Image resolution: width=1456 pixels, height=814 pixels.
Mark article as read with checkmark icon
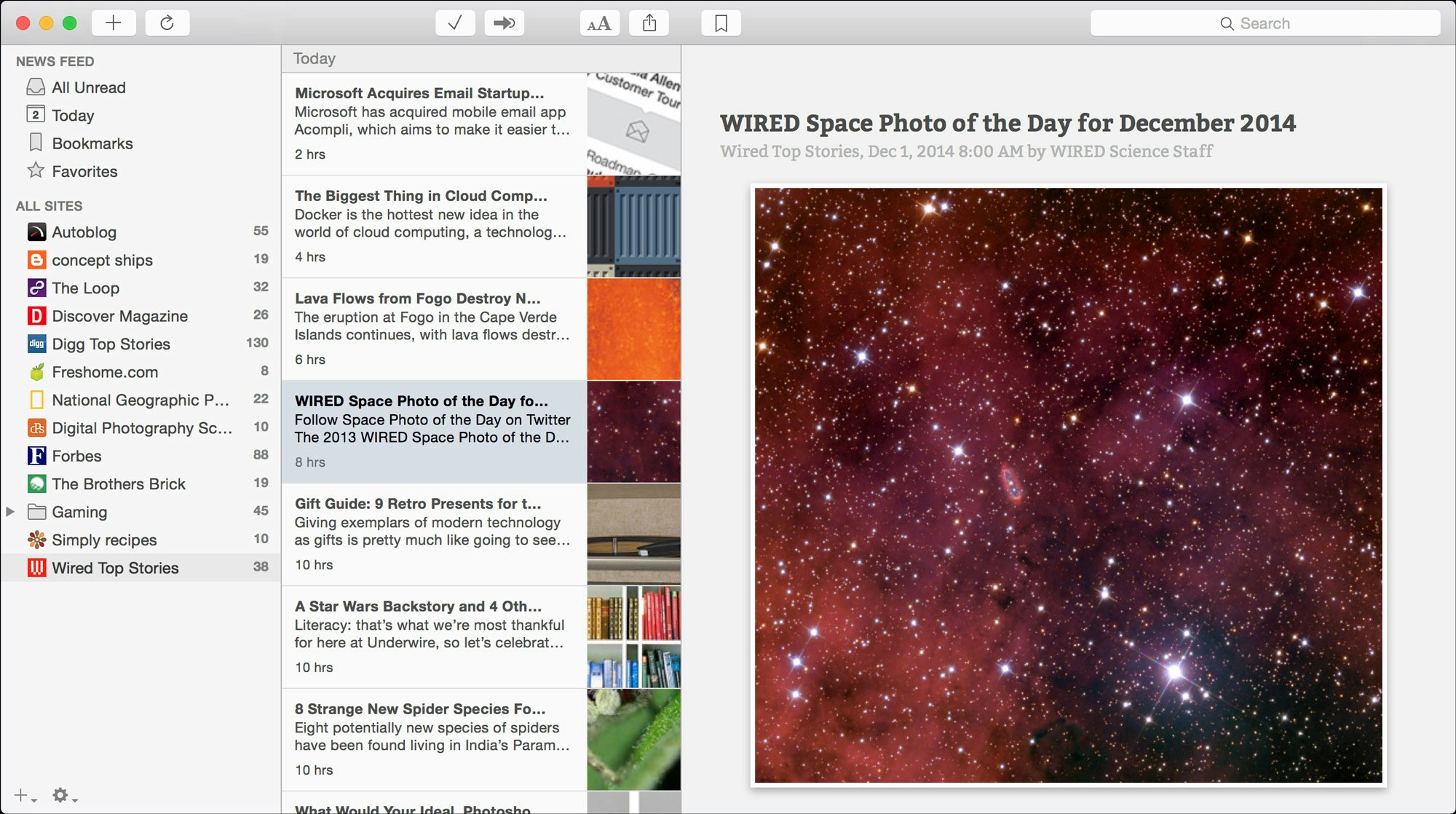(x=454, y=23)
